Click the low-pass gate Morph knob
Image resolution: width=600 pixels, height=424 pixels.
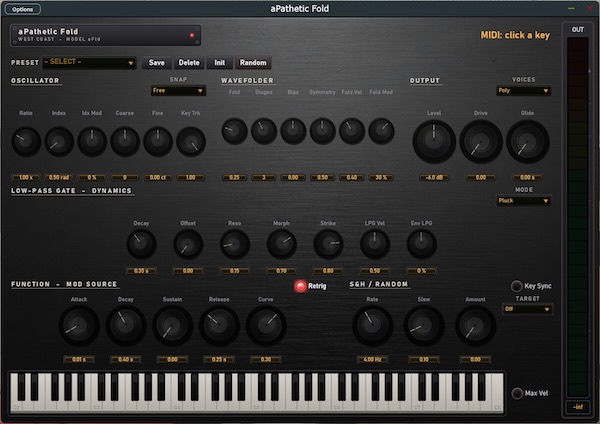tap(281, 244)
